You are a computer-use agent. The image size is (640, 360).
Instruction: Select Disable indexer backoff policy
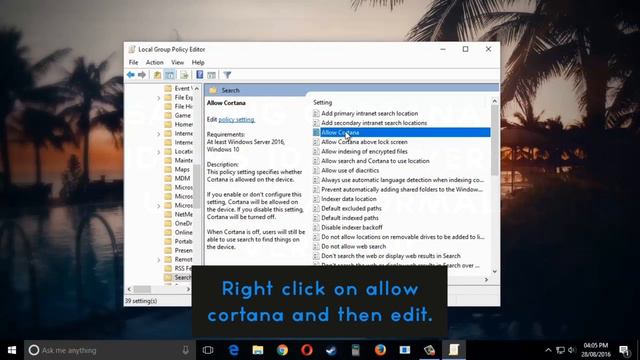coord(351,227)
